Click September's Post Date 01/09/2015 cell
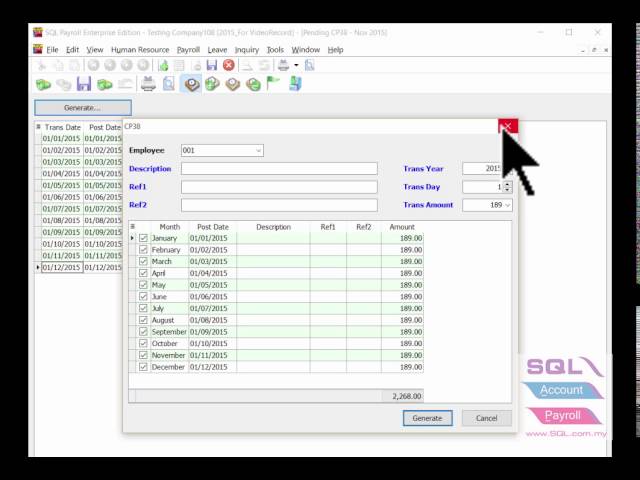Image resolution: width=640 pixels, height=480 pixels. click(212, 332)
